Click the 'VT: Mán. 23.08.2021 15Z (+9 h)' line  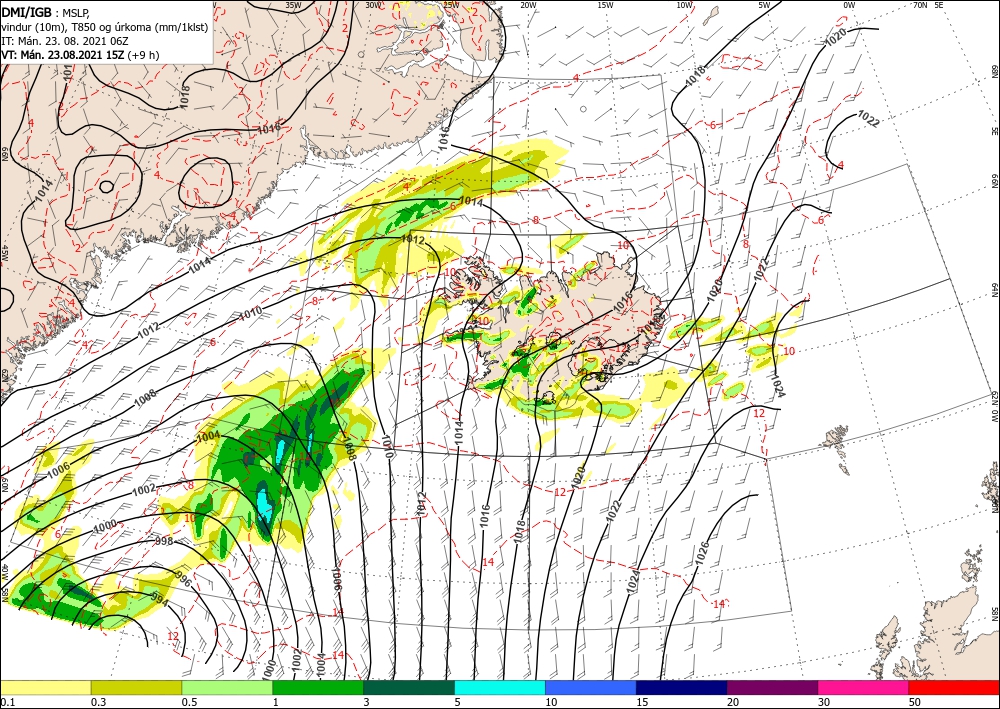coord(80,55)
